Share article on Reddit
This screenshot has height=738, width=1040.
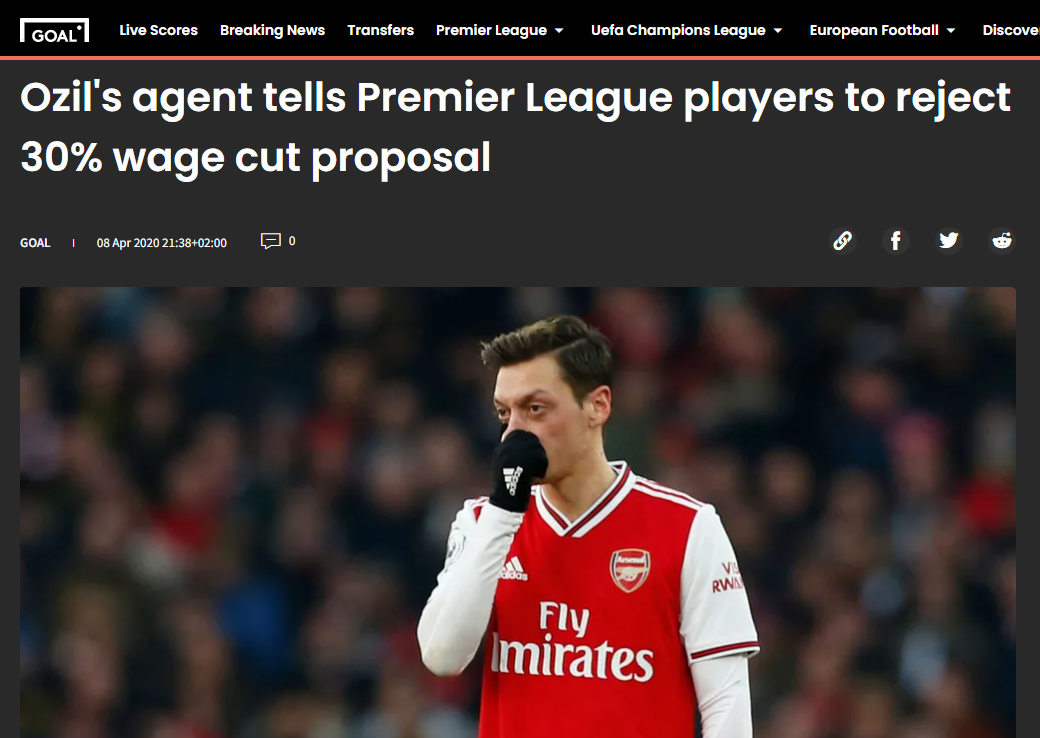1002,240
